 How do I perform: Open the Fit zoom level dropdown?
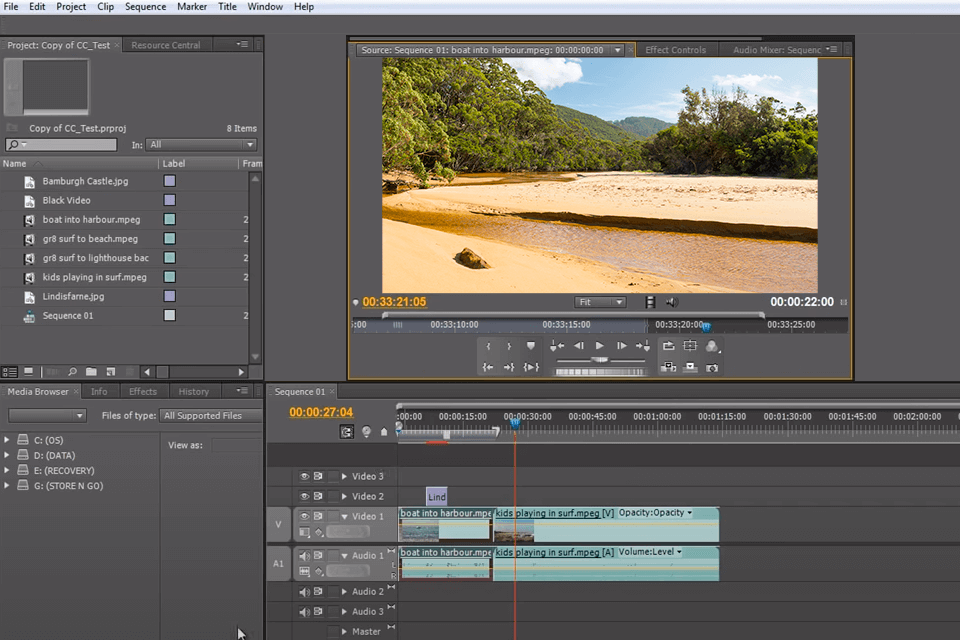(600, 301)
